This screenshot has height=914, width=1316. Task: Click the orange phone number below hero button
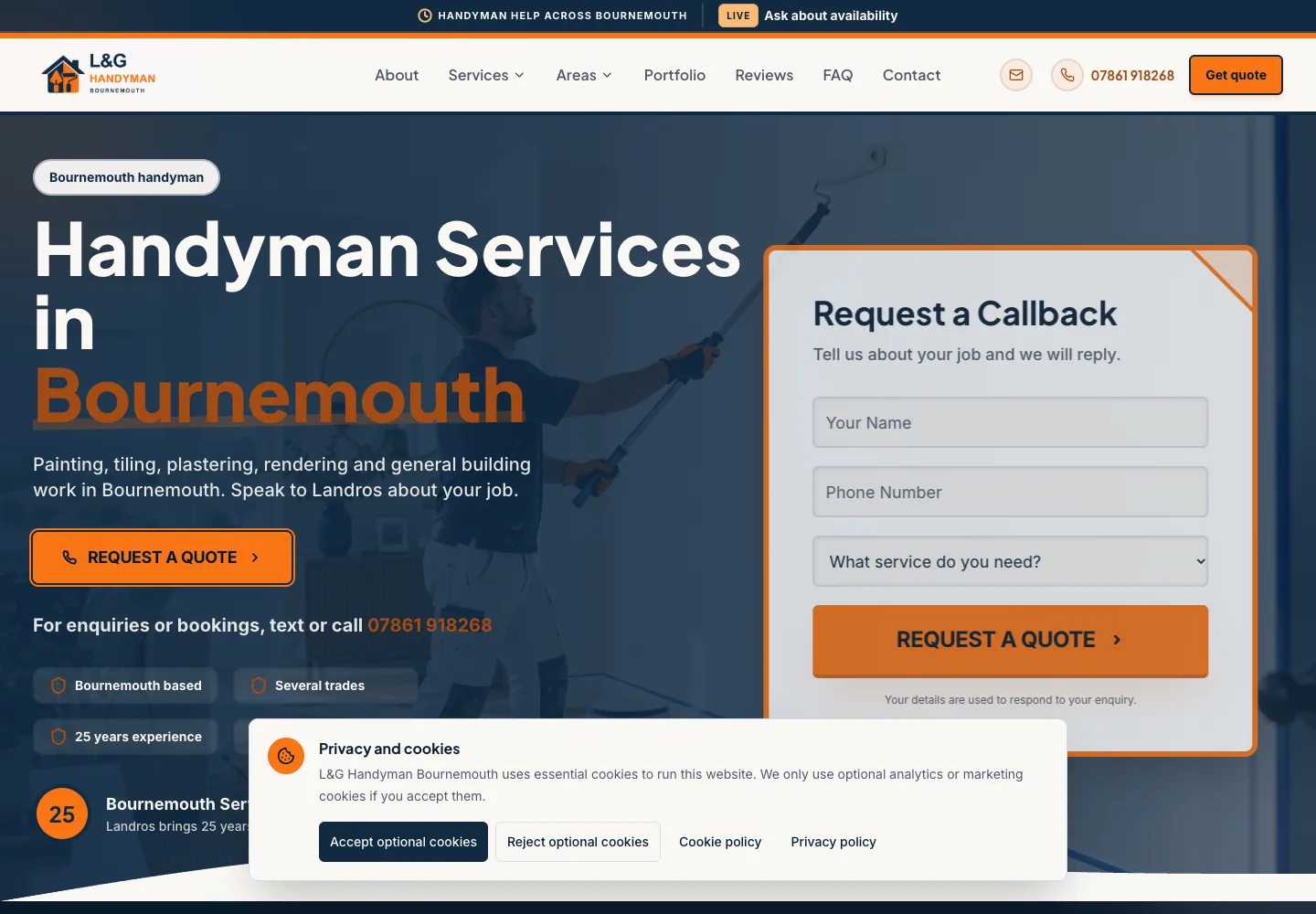coord(430,625)
